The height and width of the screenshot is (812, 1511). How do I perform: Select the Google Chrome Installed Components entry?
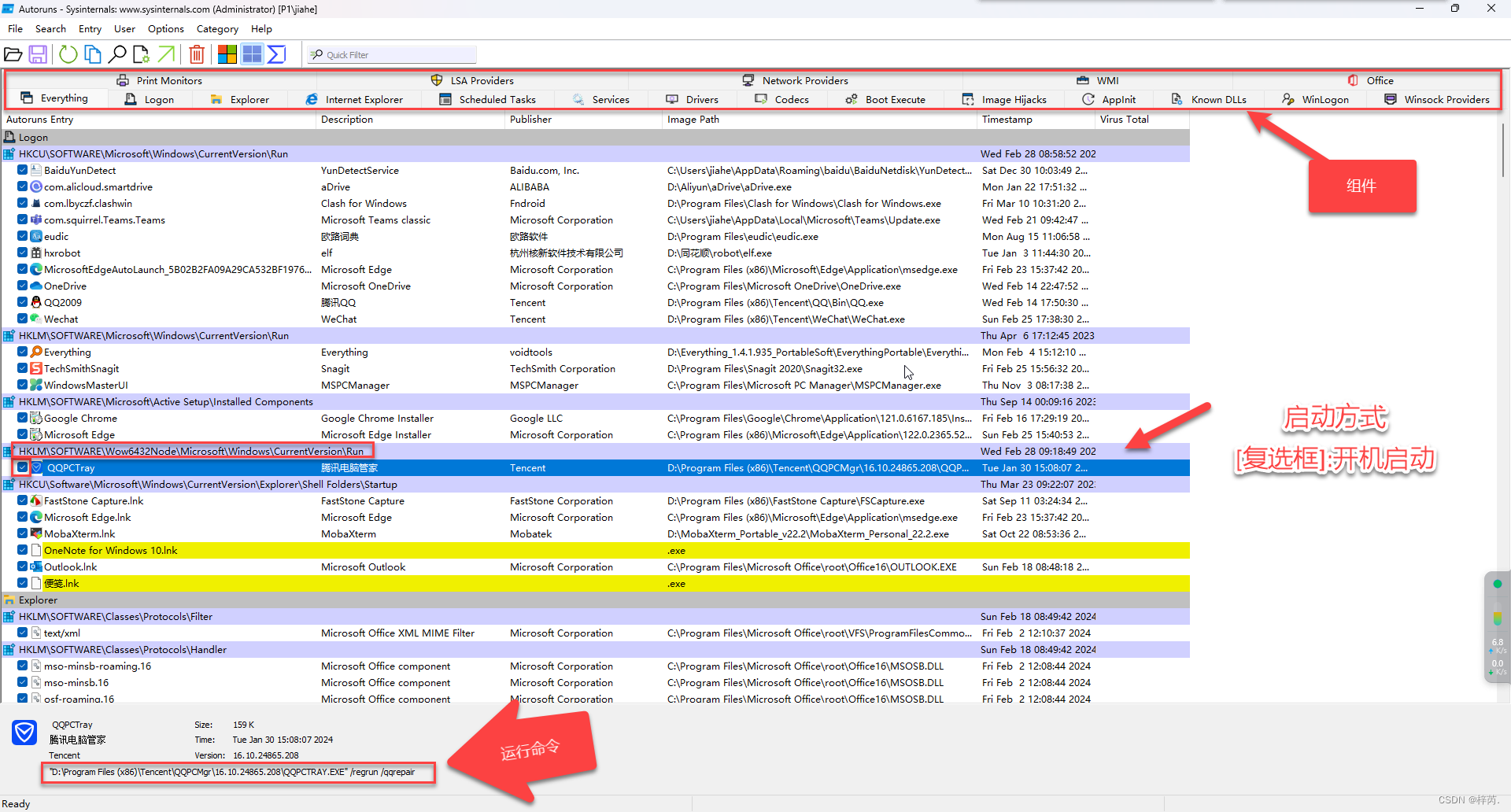click(x=596, y=418)
